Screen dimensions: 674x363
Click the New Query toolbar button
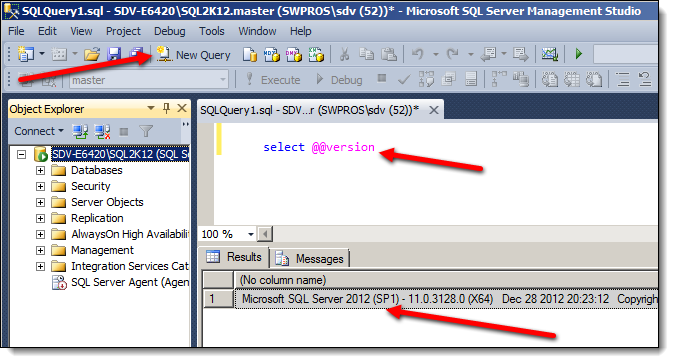[194, 55]
